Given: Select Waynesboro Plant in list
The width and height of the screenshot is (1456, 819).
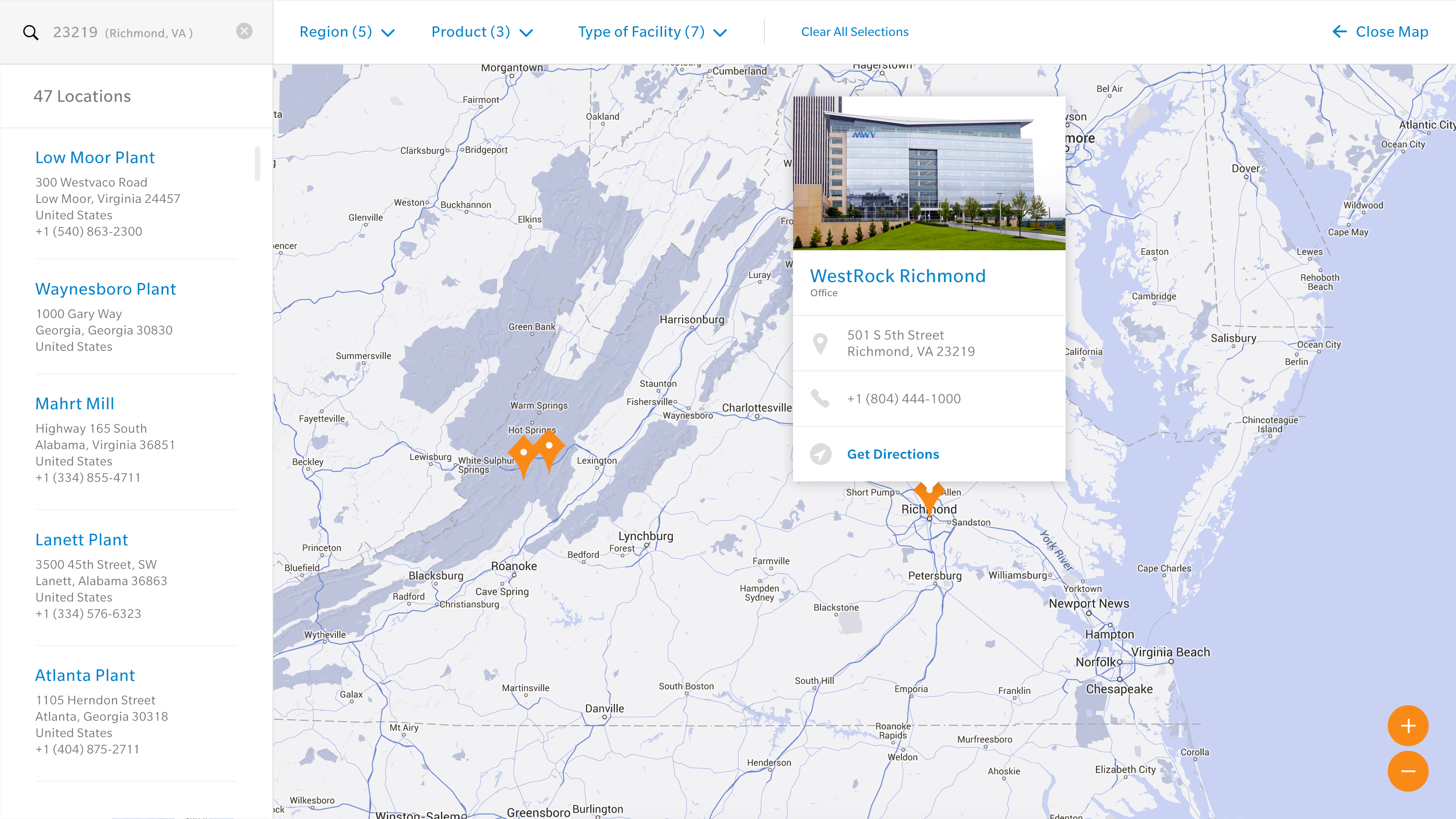Looking at the screenshot, I should point(106,289).
